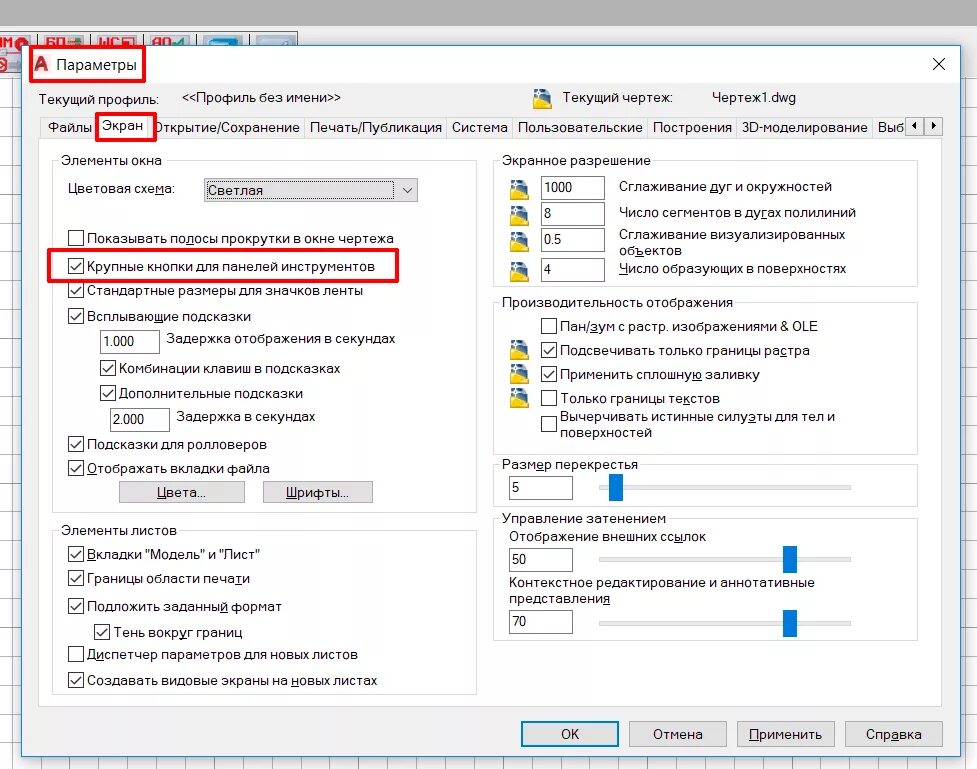Uncheck Подсказки для ролловеров
Screen dimensions: 977x769
point(75,444)
